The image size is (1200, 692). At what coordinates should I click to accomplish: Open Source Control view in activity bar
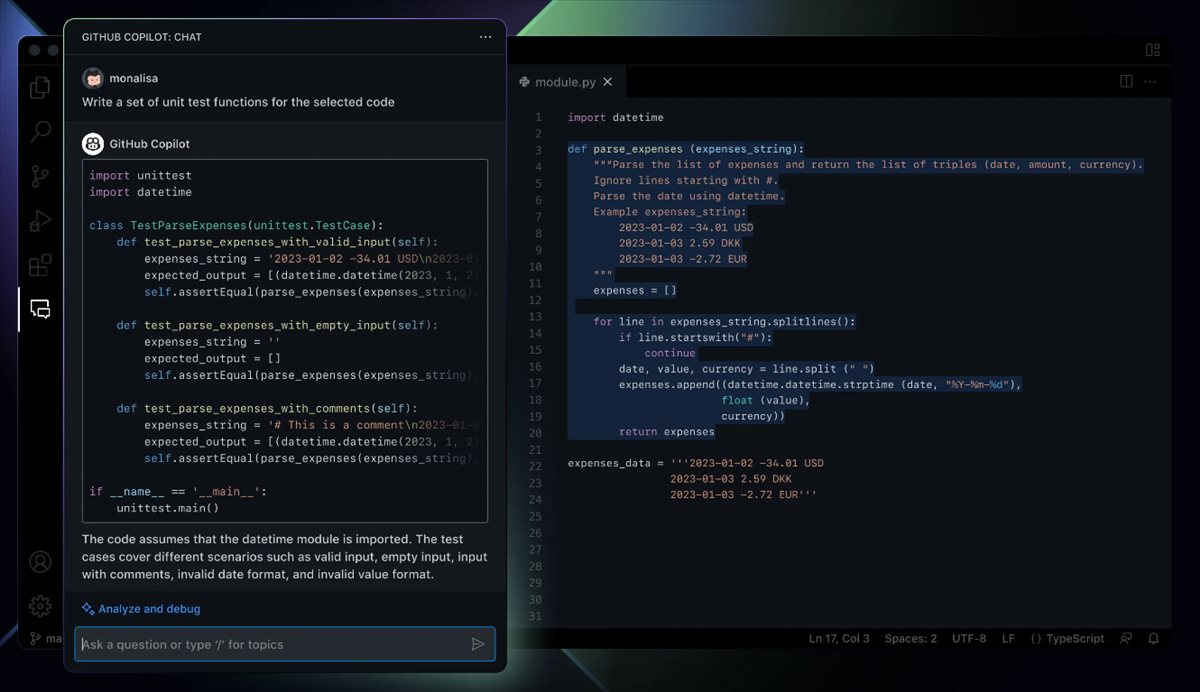40,177
